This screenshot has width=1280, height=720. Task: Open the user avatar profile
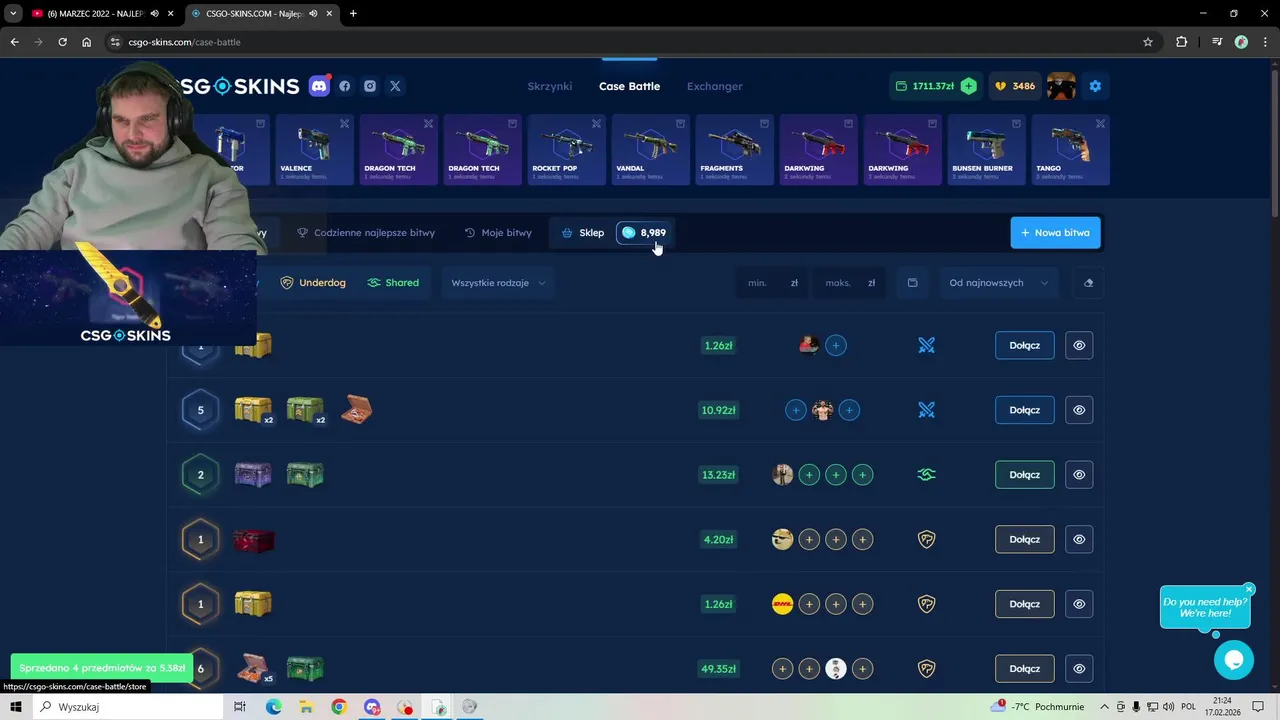pos(1061,86)
